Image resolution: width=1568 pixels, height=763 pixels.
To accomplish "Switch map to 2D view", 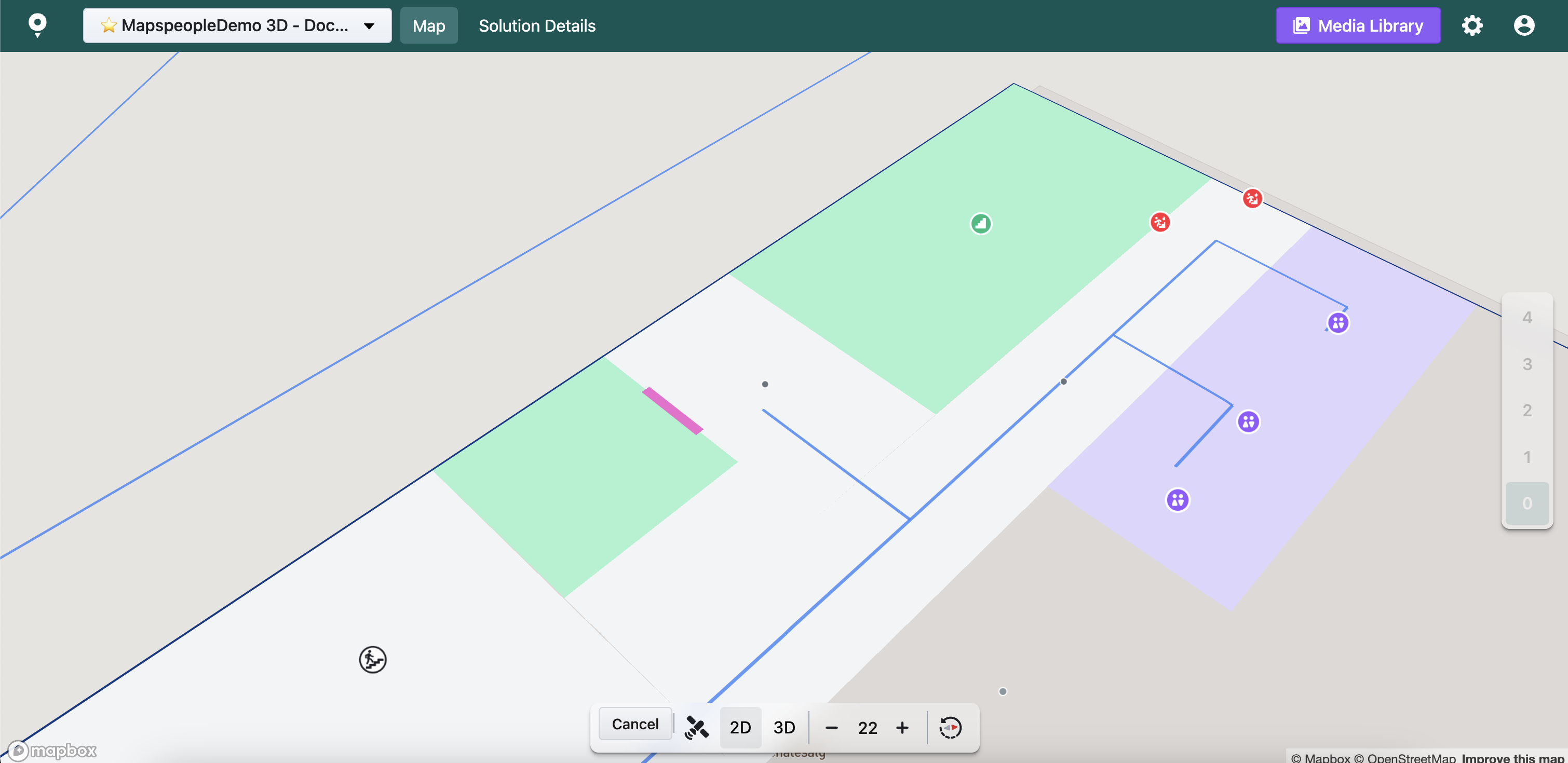I will pyautogui.click(x=740, y=727).
